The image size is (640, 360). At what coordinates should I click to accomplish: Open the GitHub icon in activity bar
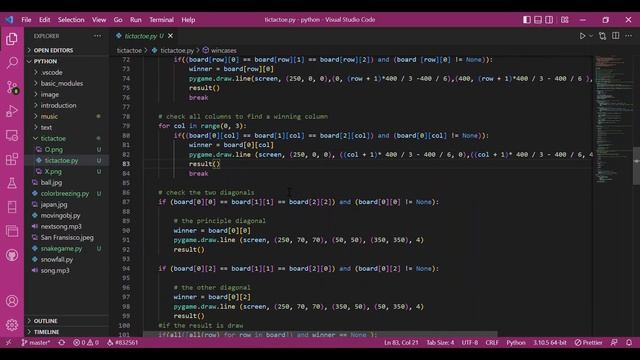pyautogui.click(x=12, y=256)
